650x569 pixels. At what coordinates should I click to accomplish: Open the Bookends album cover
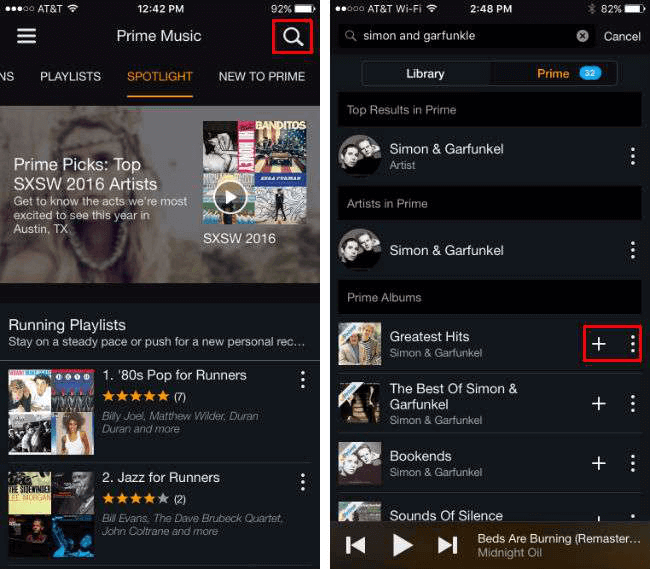pyautogui.click(x=360, y=463)
